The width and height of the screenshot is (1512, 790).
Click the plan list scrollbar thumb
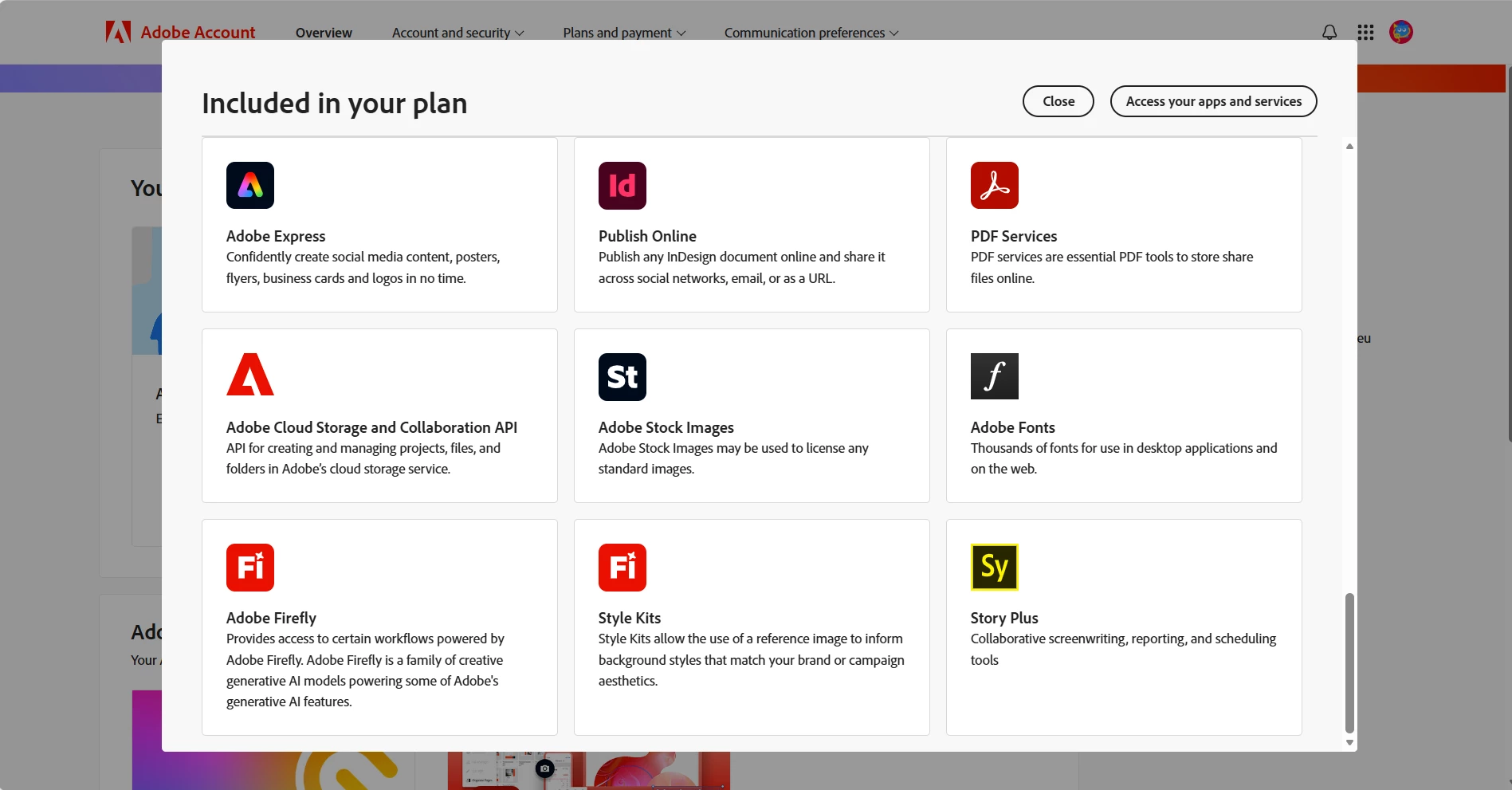[x=1349, y=662]
